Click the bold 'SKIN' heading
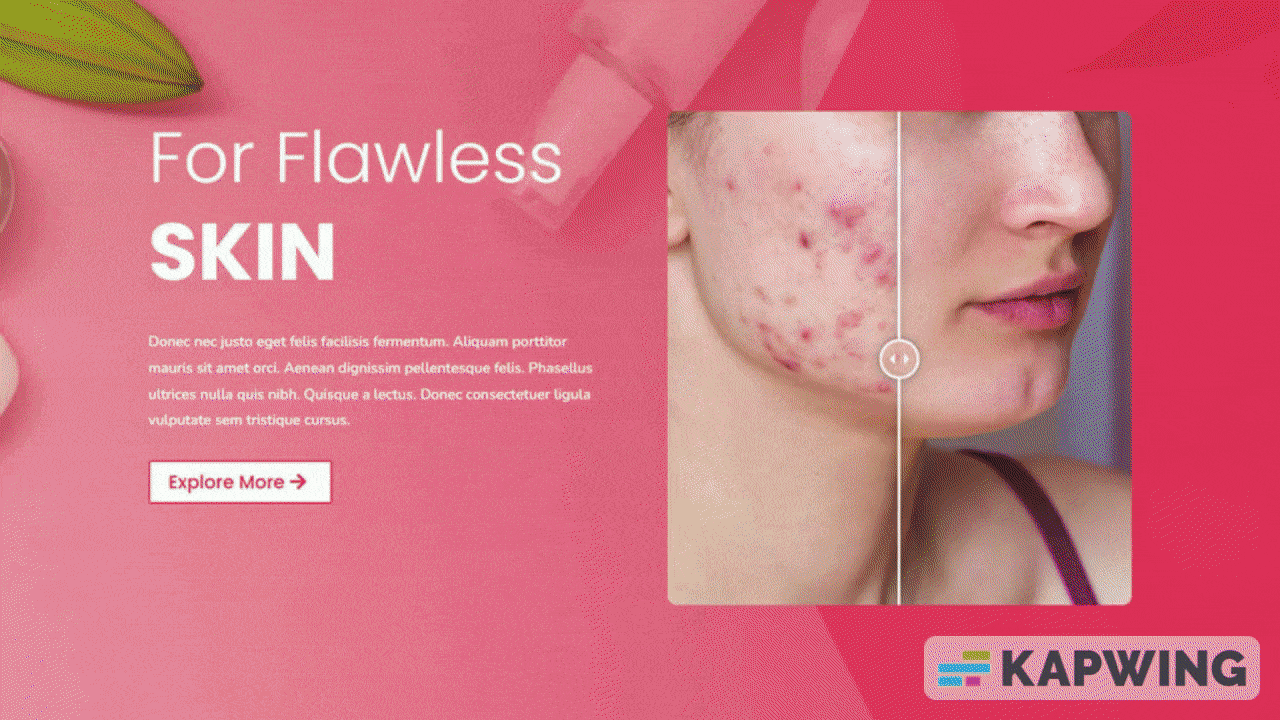Screen dimensions: 1280x720 pyautogui.click(x=242, y=252)
